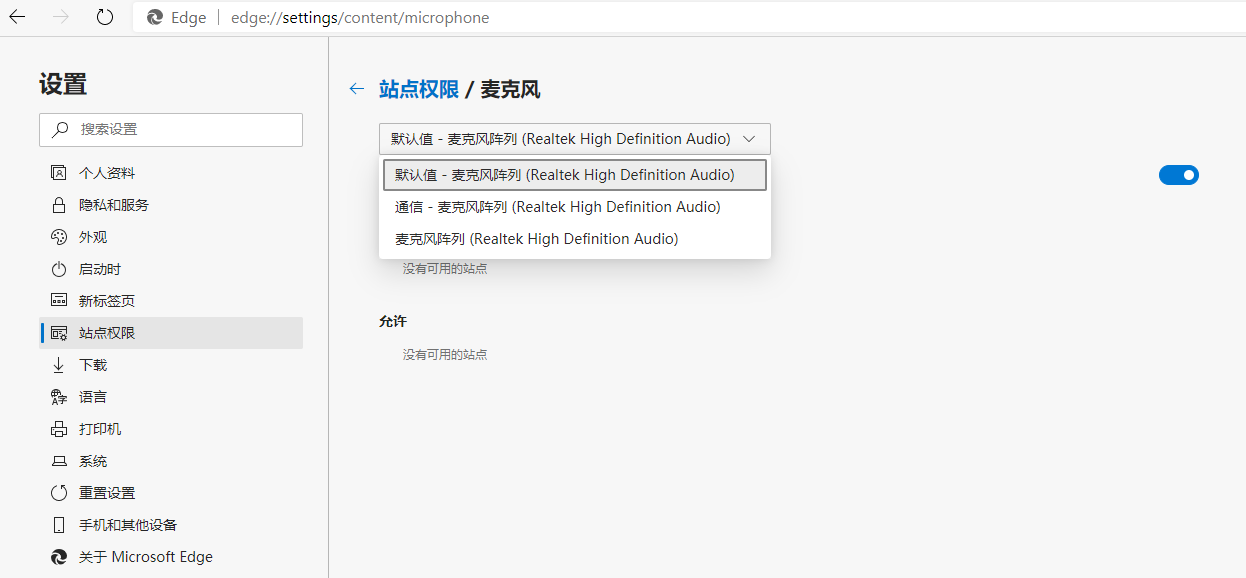Reload the page with the refresh icon
The height and width of the screenshot is (578, 1246).
(x=105, y=17)
